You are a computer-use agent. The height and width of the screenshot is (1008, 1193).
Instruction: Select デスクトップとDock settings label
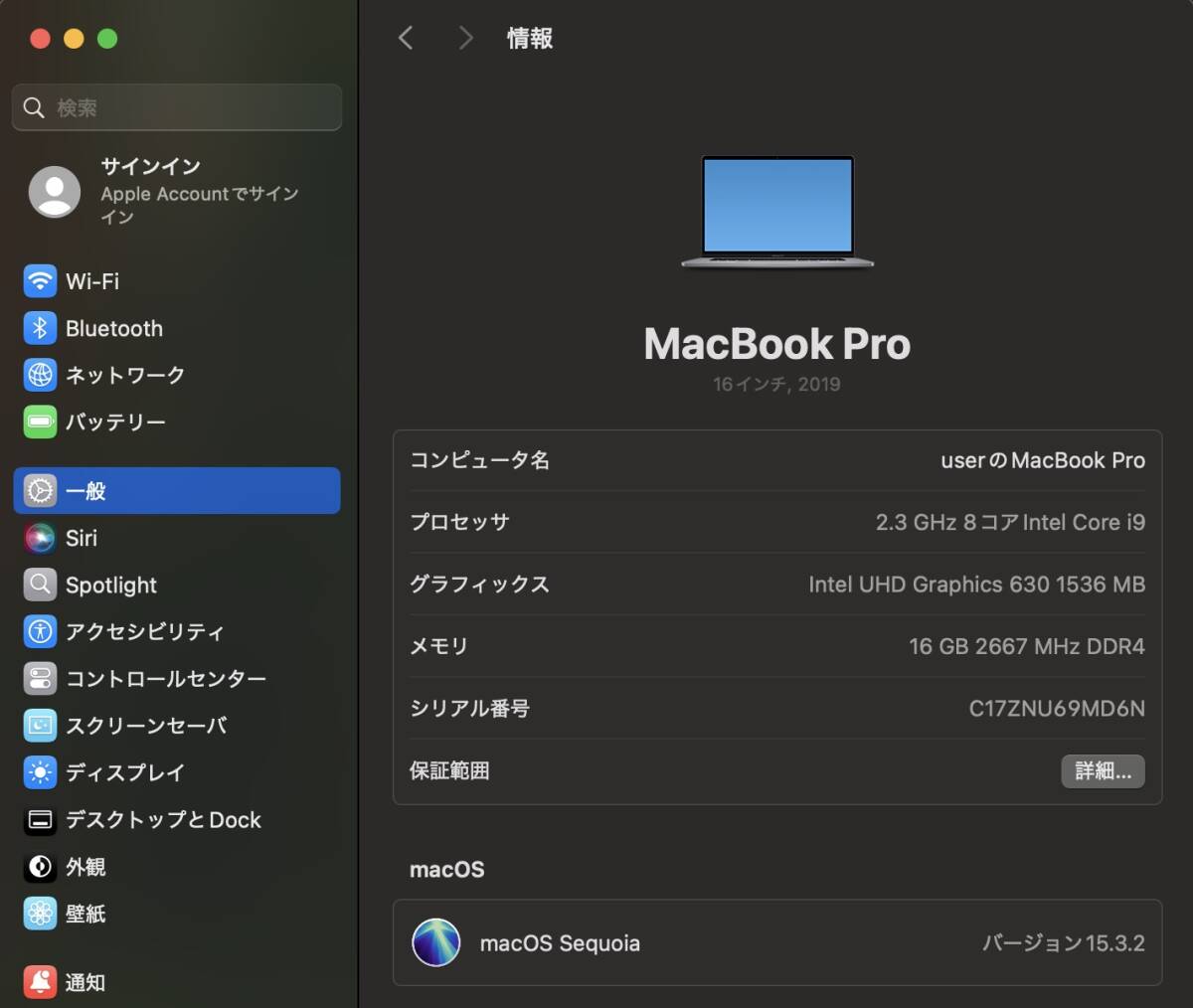click(x=164, y=819)
